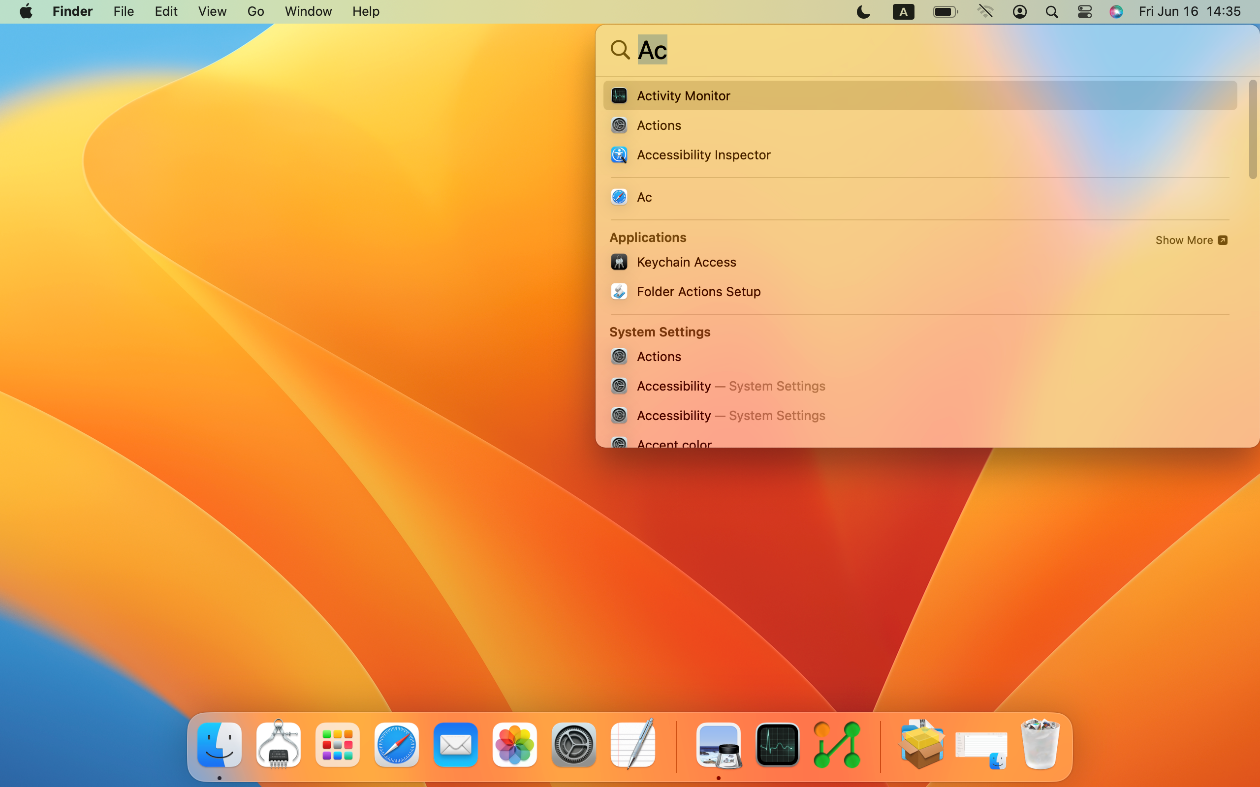The image size is (1260, 787).
Task: Select the Accessibility Inspector result
Action: [920, 155]
